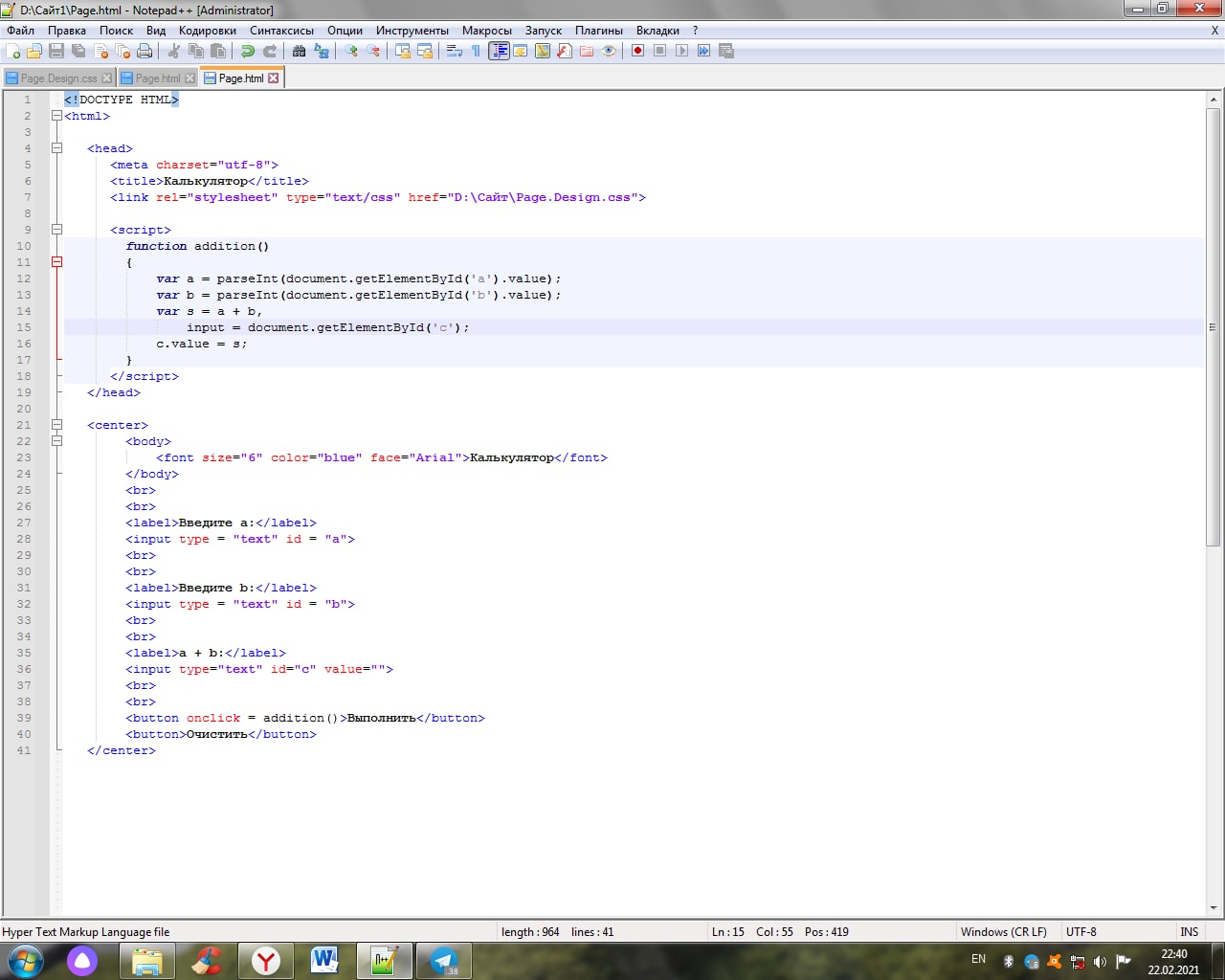
Task: Open the Запуск menu
Action: 544,31
